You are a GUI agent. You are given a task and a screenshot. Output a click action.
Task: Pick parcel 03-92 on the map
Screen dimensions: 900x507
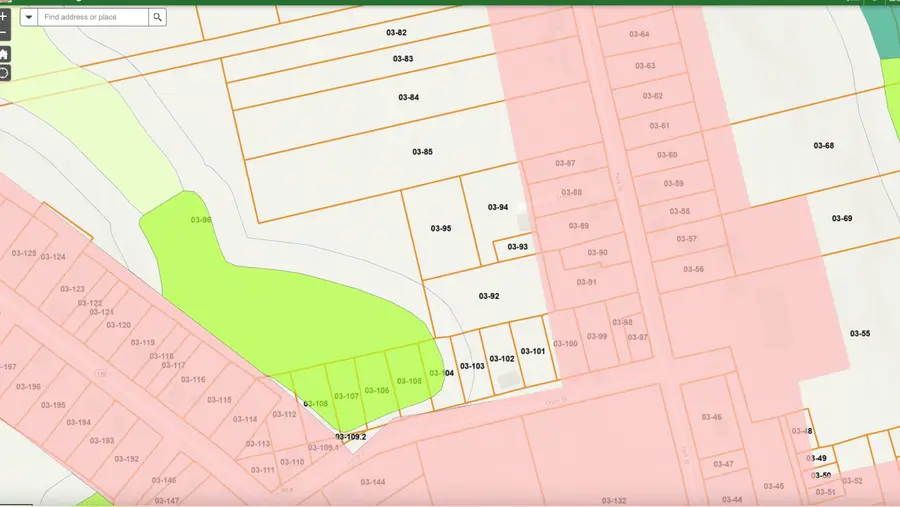coord(488,296)
